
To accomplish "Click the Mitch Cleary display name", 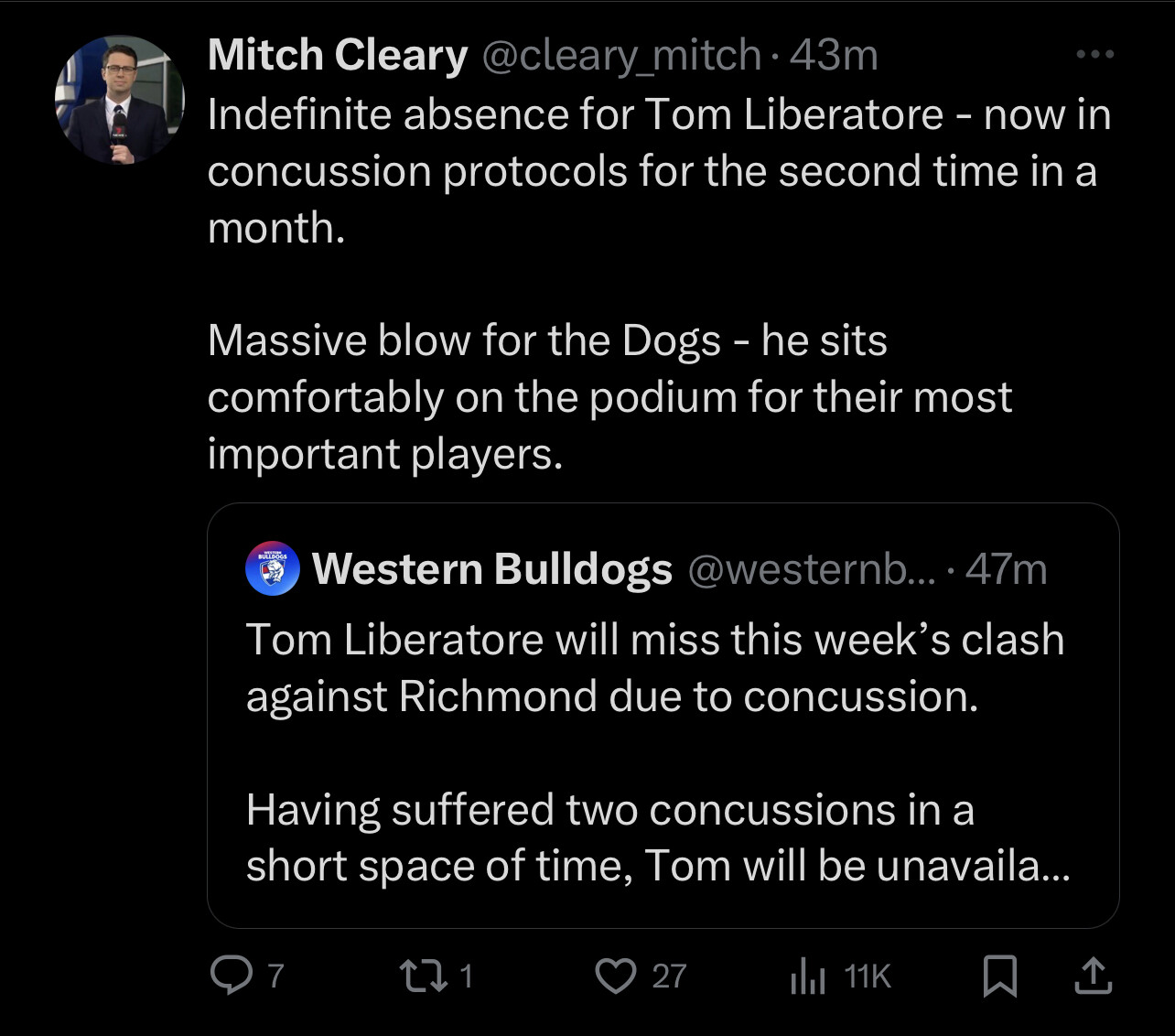I will (338, 55).
